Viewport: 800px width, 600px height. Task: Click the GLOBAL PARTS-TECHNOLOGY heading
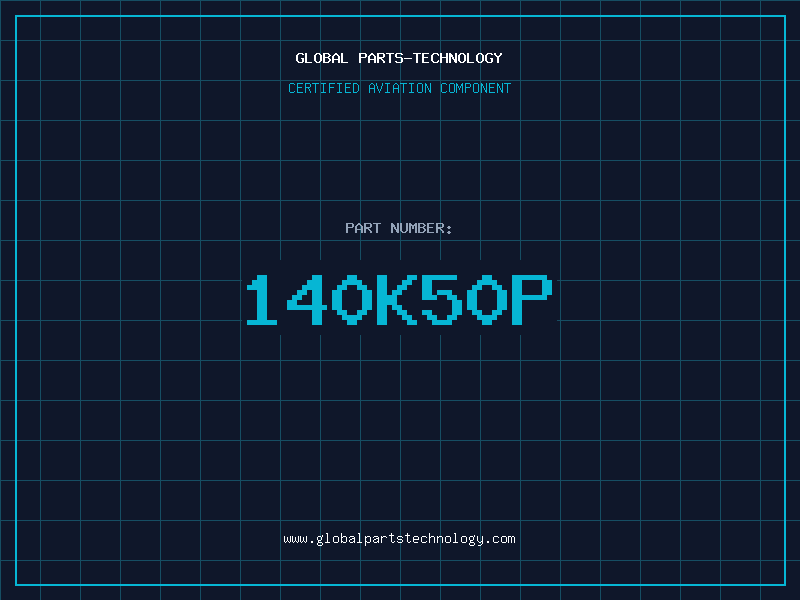[x=399, y=58]
